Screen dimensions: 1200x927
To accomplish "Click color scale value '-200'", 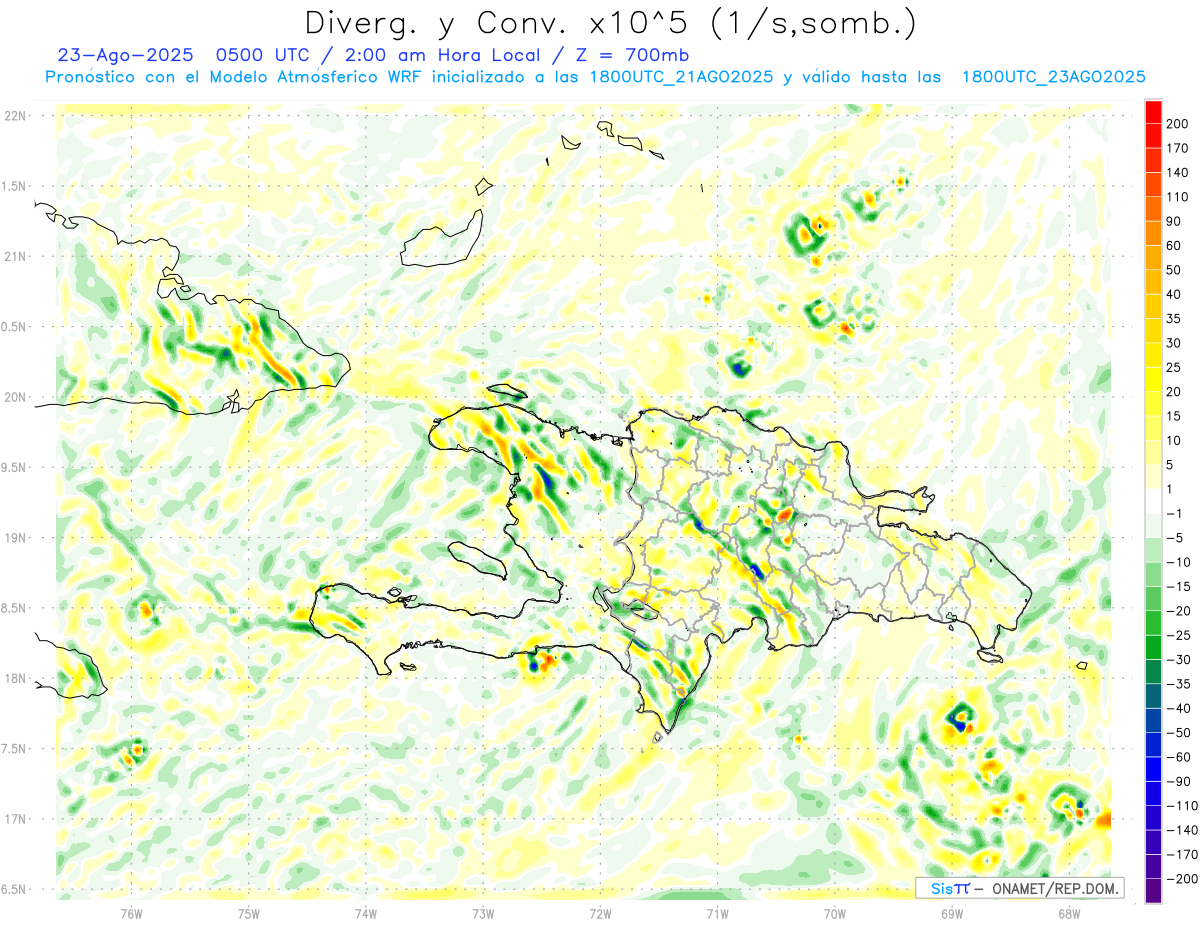I will click(x=1182, y=879).
